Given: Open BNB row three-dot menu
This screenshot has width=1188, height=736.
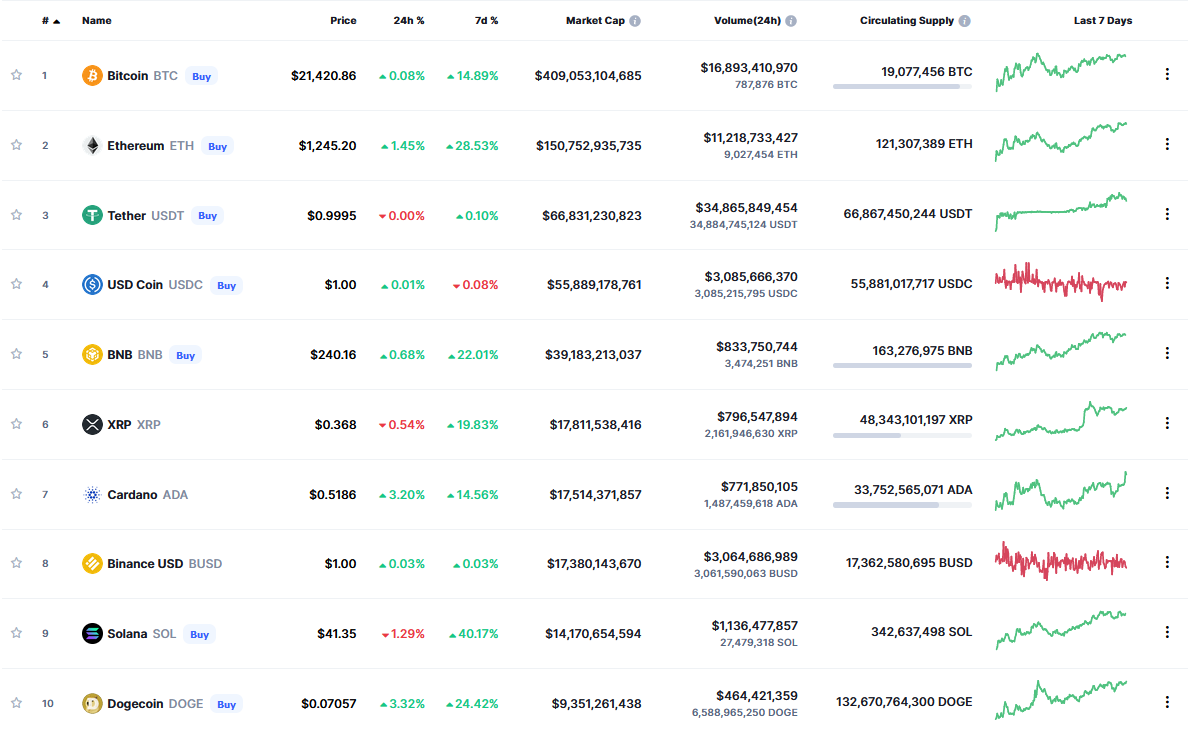Looking at the screenshot, I should 1167,352.
